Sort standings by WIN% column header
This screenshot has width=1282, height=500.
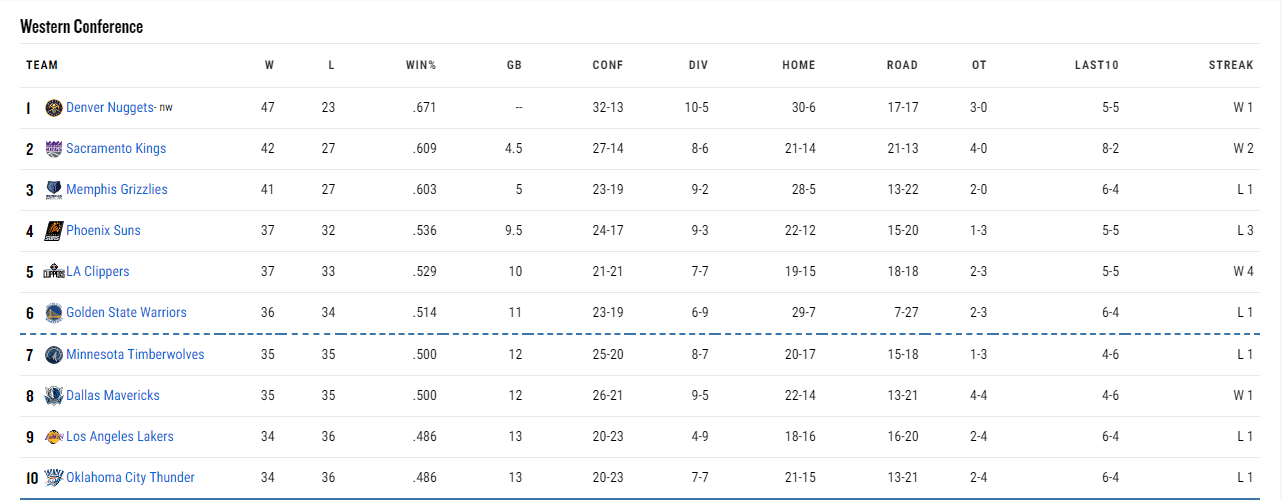[421, 65]
